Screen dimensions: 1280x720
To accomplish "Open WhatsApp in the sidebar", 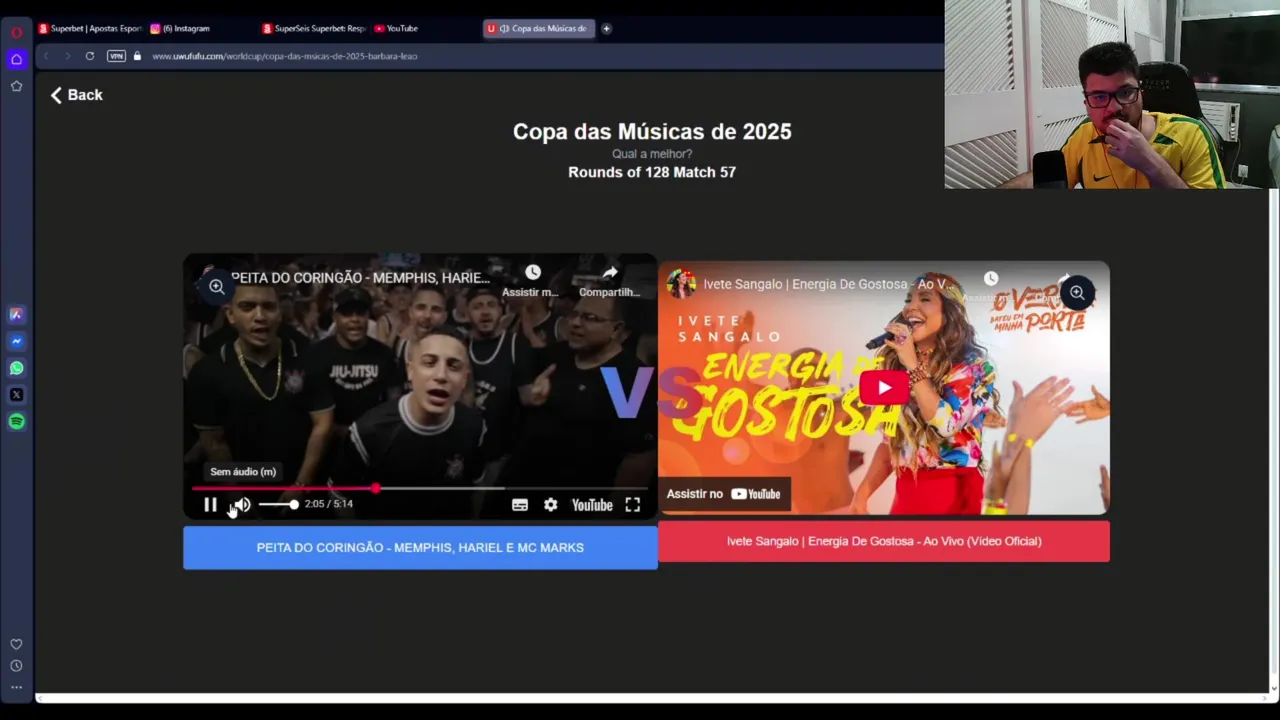I will point(16,368).
